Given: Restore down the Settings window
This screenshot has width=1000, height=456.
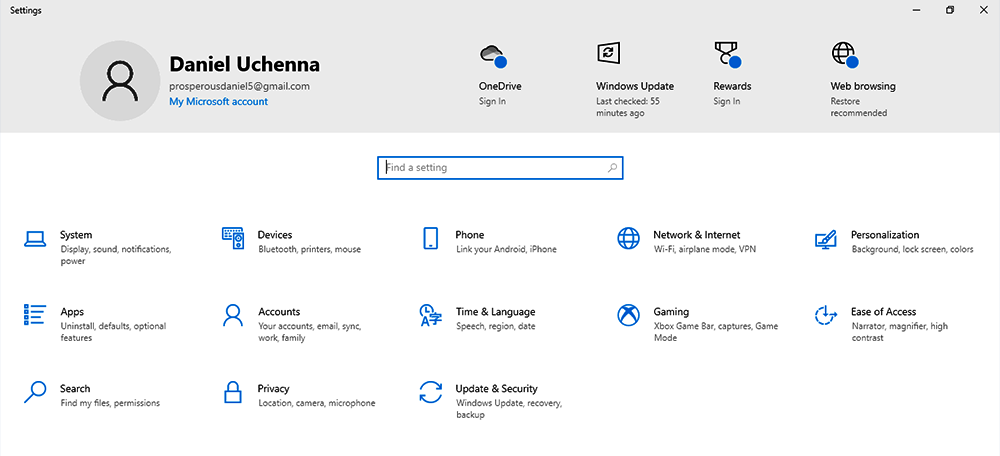Looking at the screenshot, I should (950, 10).
